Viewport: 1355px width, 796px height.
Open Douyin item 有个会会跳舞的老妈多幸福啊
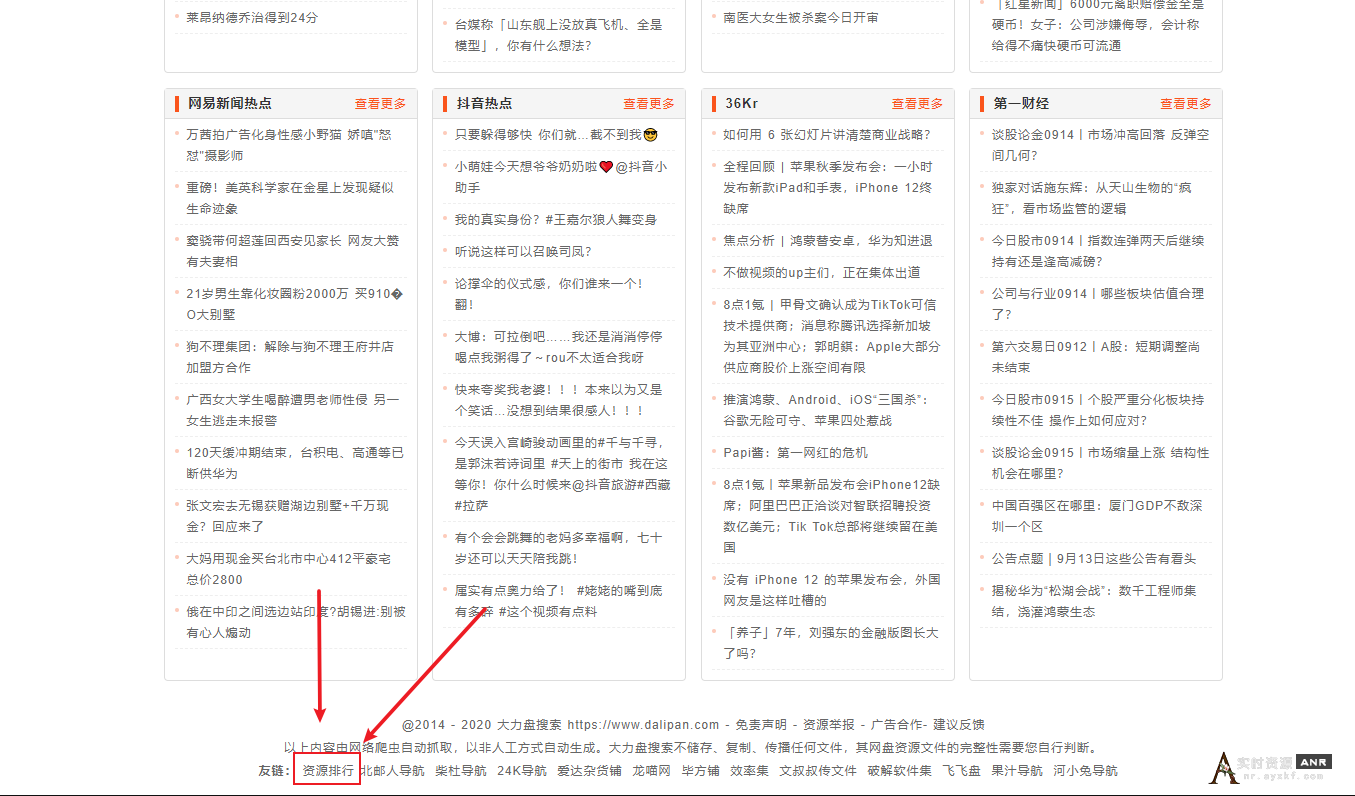(x=558, y=548)
